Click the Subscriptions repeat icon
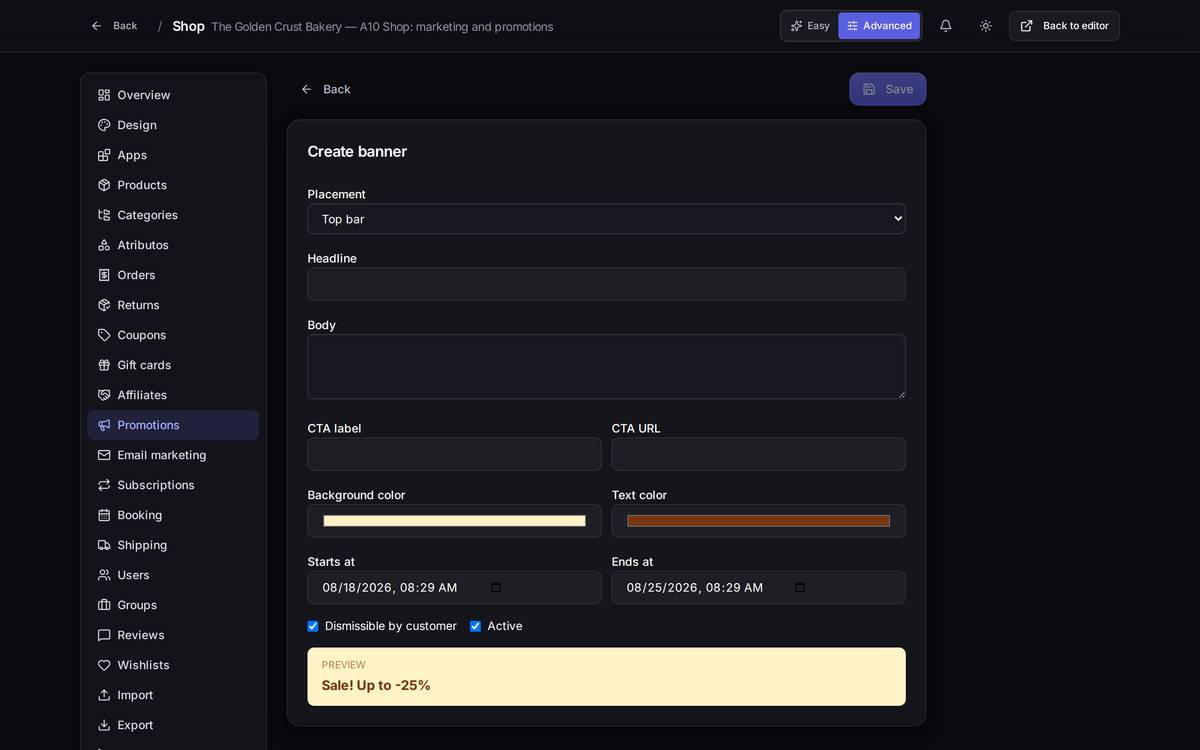The width and height of the screenshot is (1200, 750). point(104,485)
